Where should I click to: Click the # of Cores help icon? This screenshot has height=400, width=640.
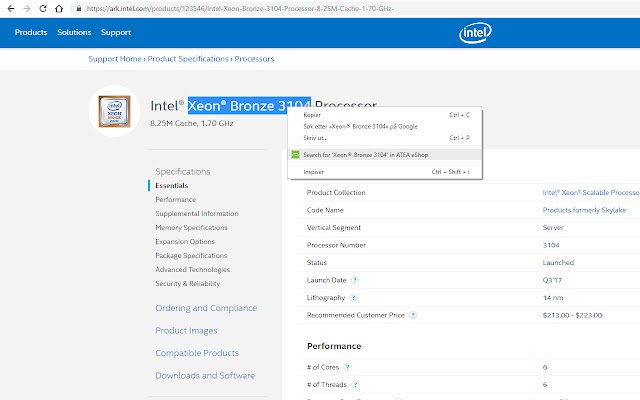point(347,367)
